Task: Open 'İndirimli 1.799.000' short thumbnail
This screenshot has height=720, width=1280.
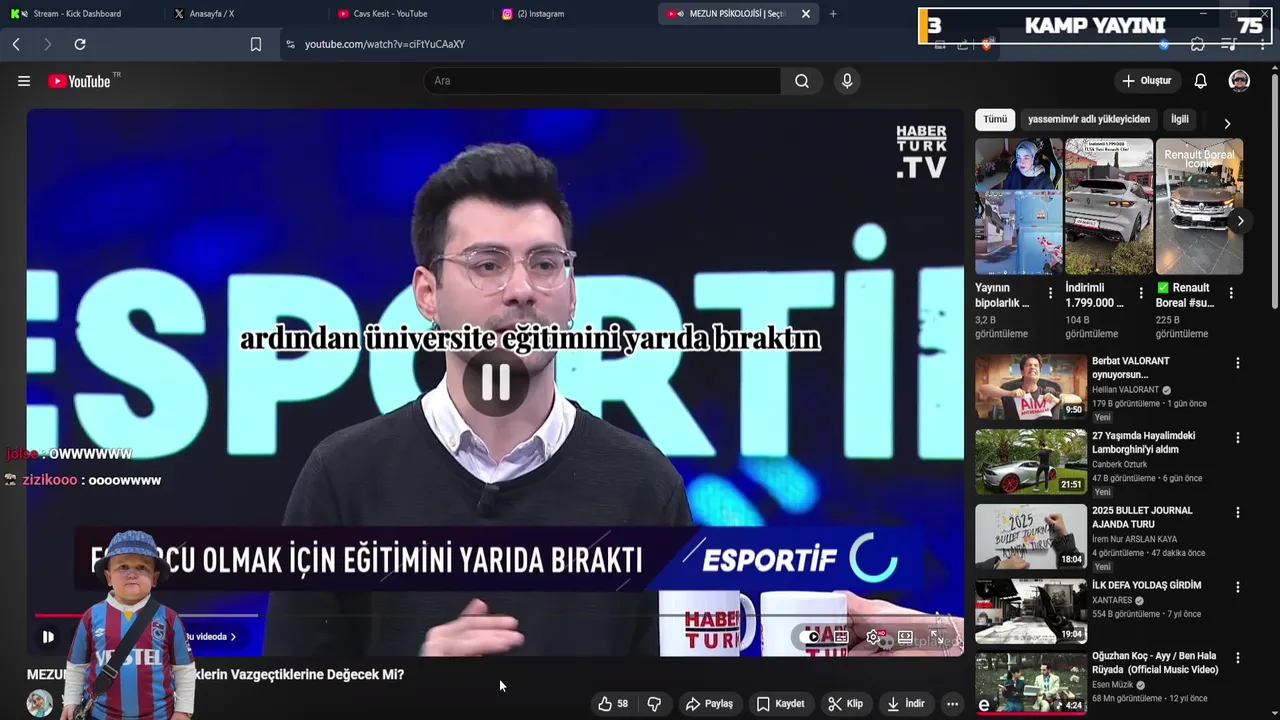Action: tap(1109, 206)
